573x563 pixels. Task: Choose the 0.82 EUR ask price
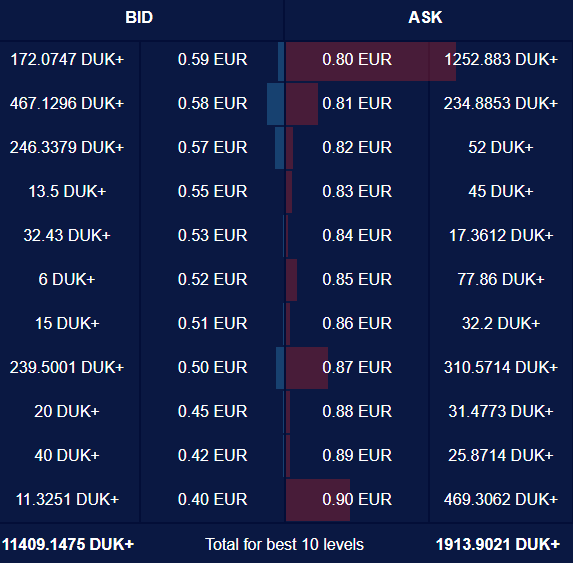[x=357, y=147]
